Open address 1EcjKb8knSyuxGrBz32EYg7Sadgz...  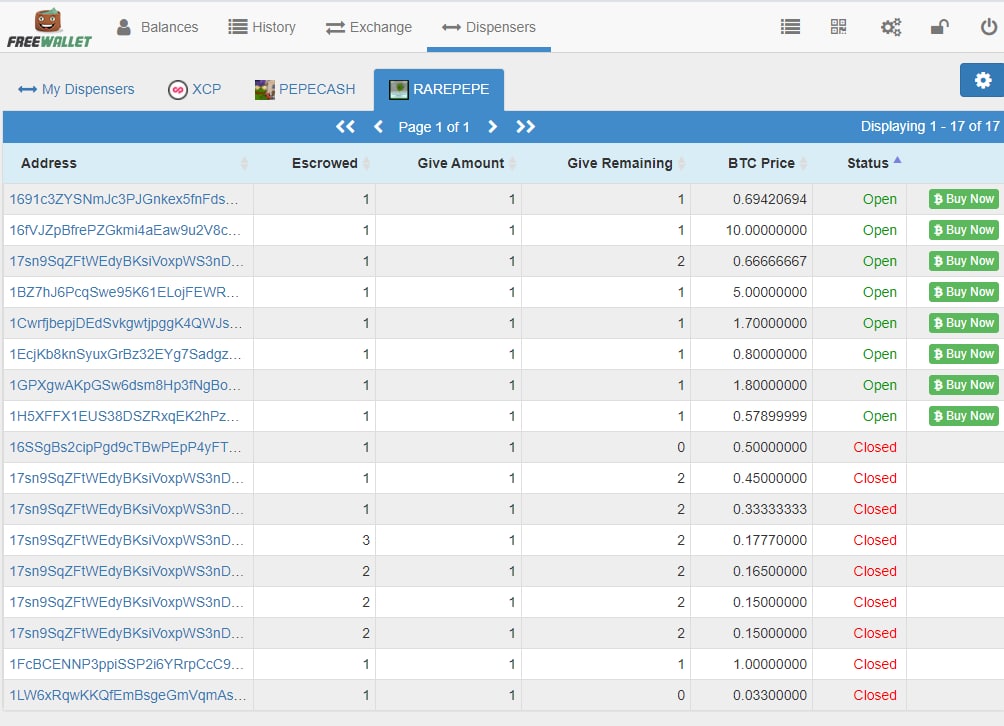(x=125, y=354)
